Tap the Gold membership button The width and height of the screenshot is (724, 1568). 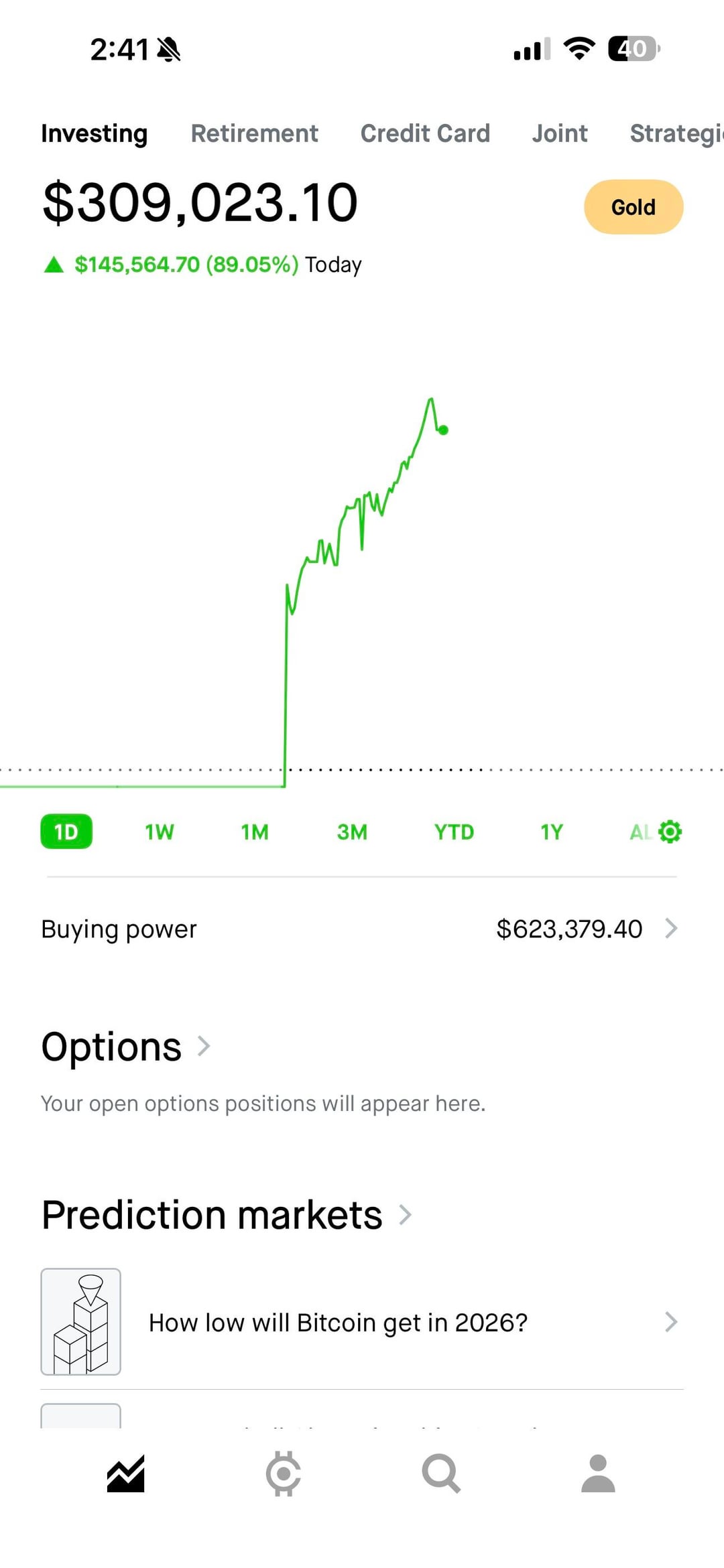point(633,207)
